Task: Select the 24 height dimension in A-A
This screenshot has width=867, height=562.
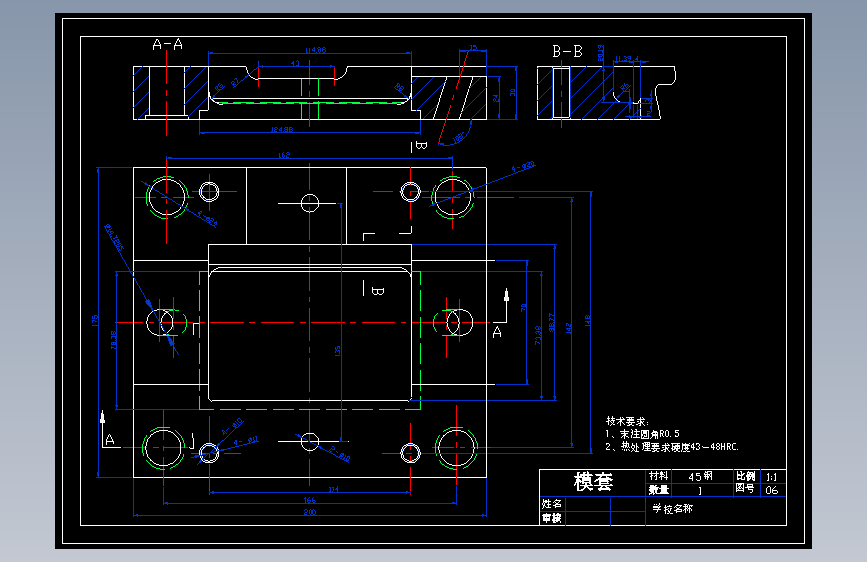Action: [495, 98]
